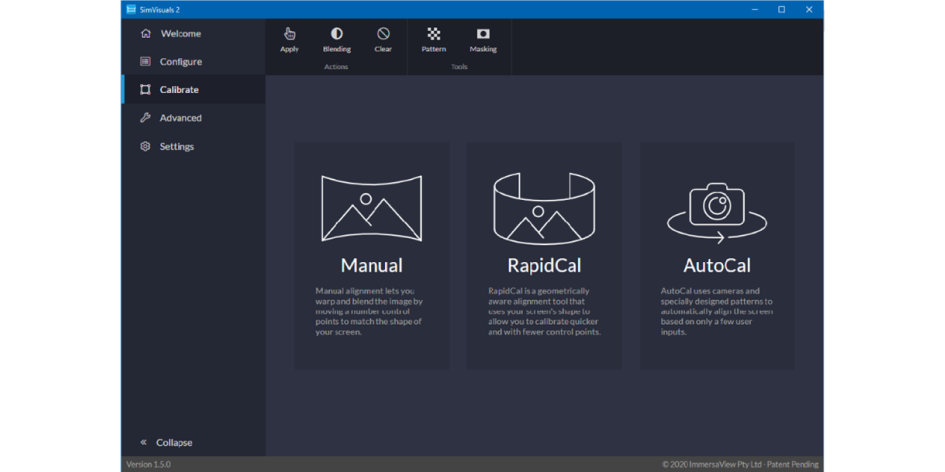Click the frame icon beside Calibrate
The image size is (945, 472).
145,90
